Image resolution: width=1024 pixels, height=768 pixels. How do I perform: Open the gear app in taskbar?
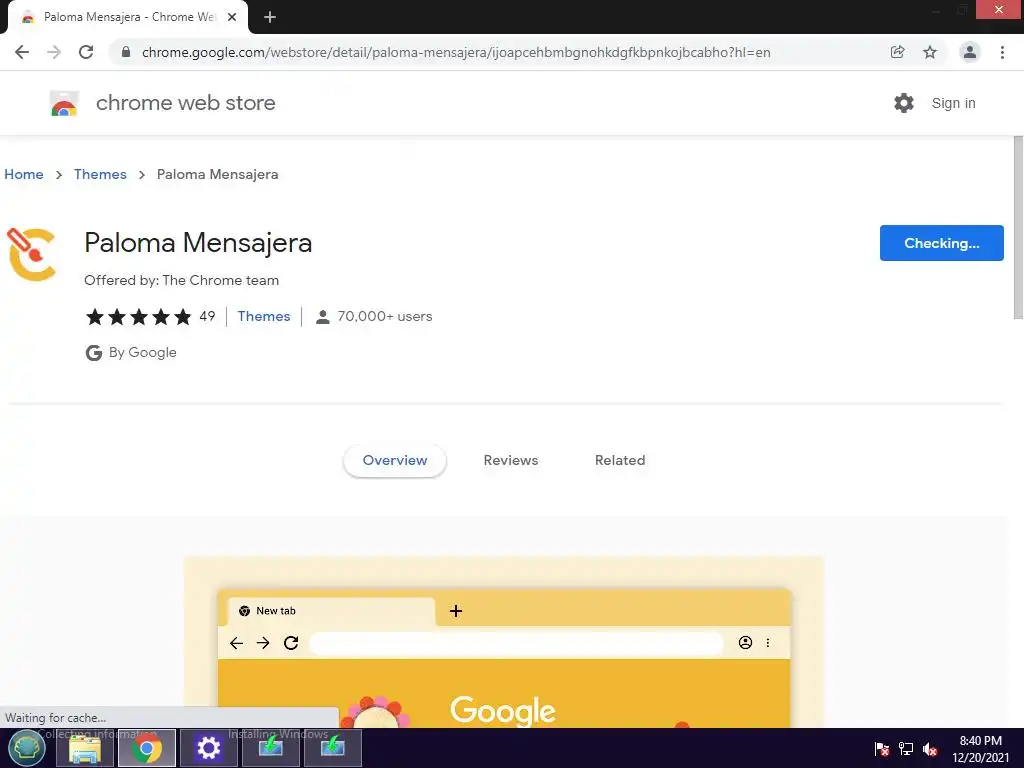point(208,748)
